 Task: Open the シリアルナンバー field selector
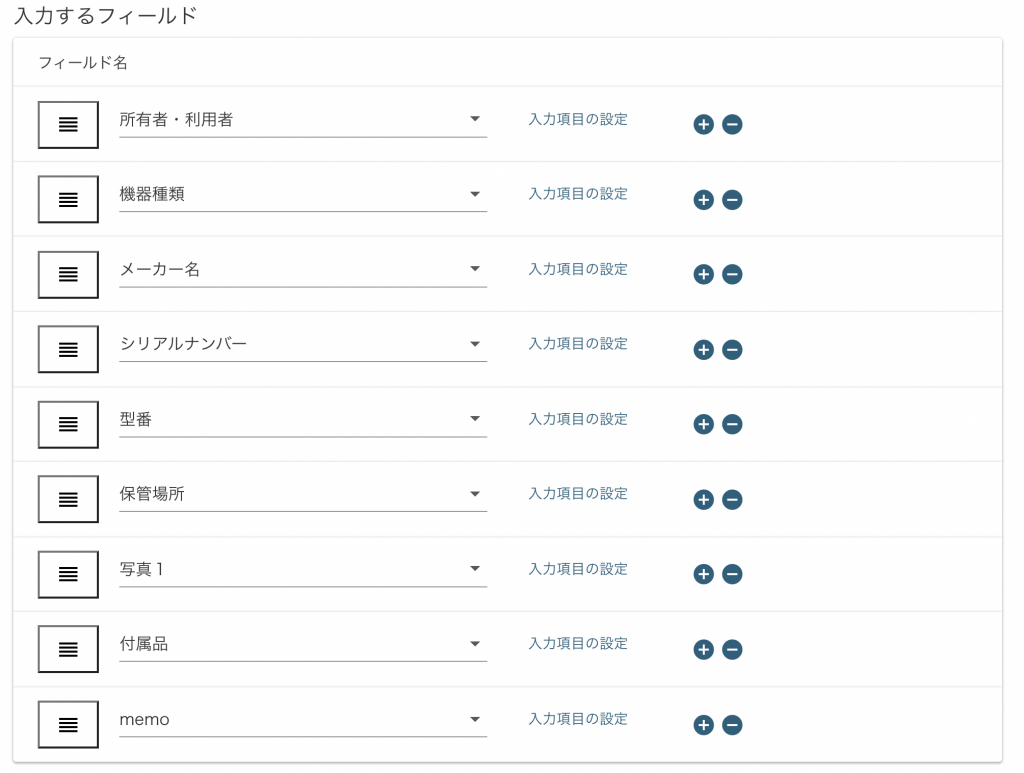tap(303, 345)
